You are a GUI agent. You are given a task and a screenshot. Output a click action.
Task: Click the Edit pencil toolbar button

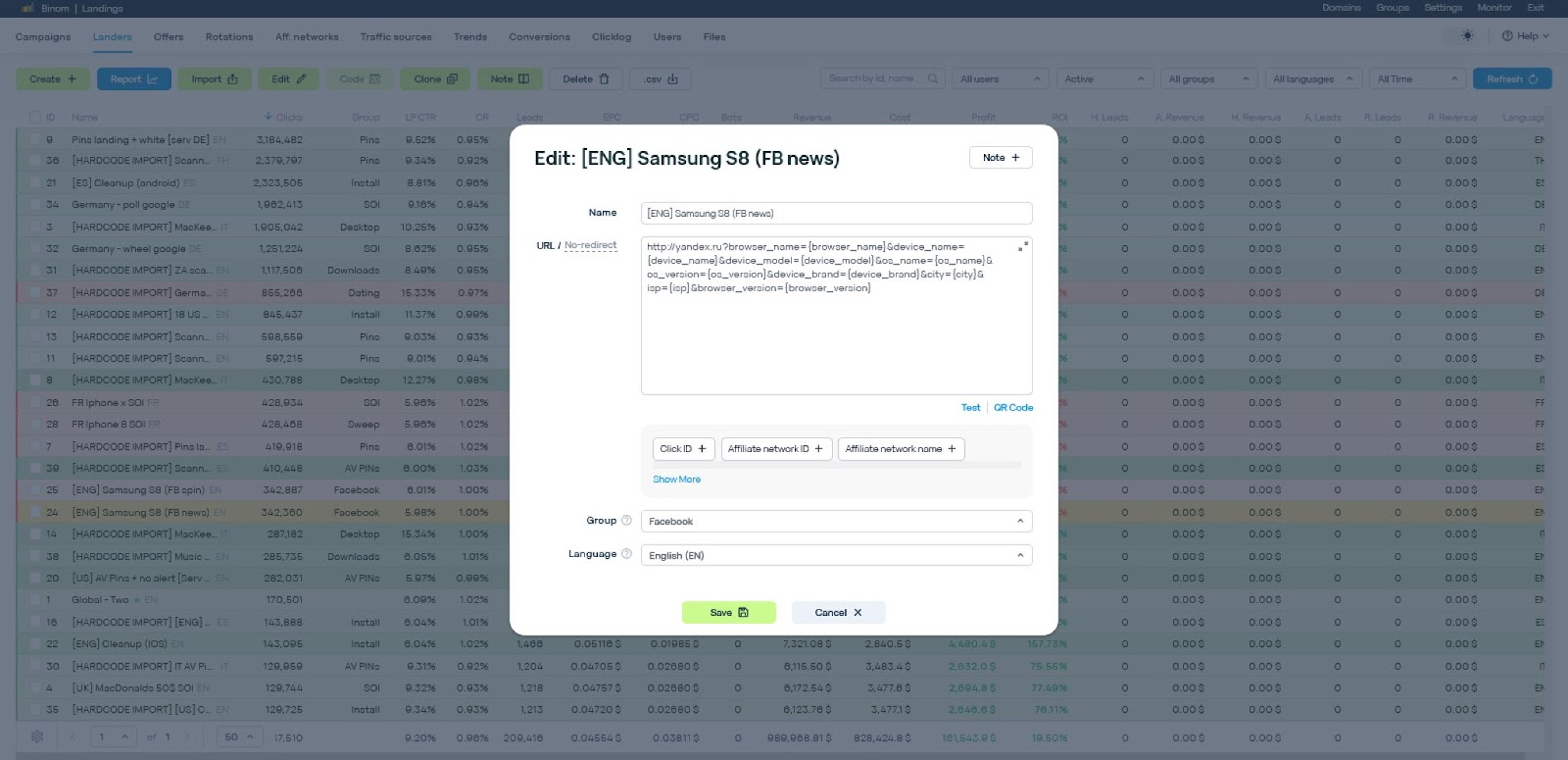tap(289, 78)
